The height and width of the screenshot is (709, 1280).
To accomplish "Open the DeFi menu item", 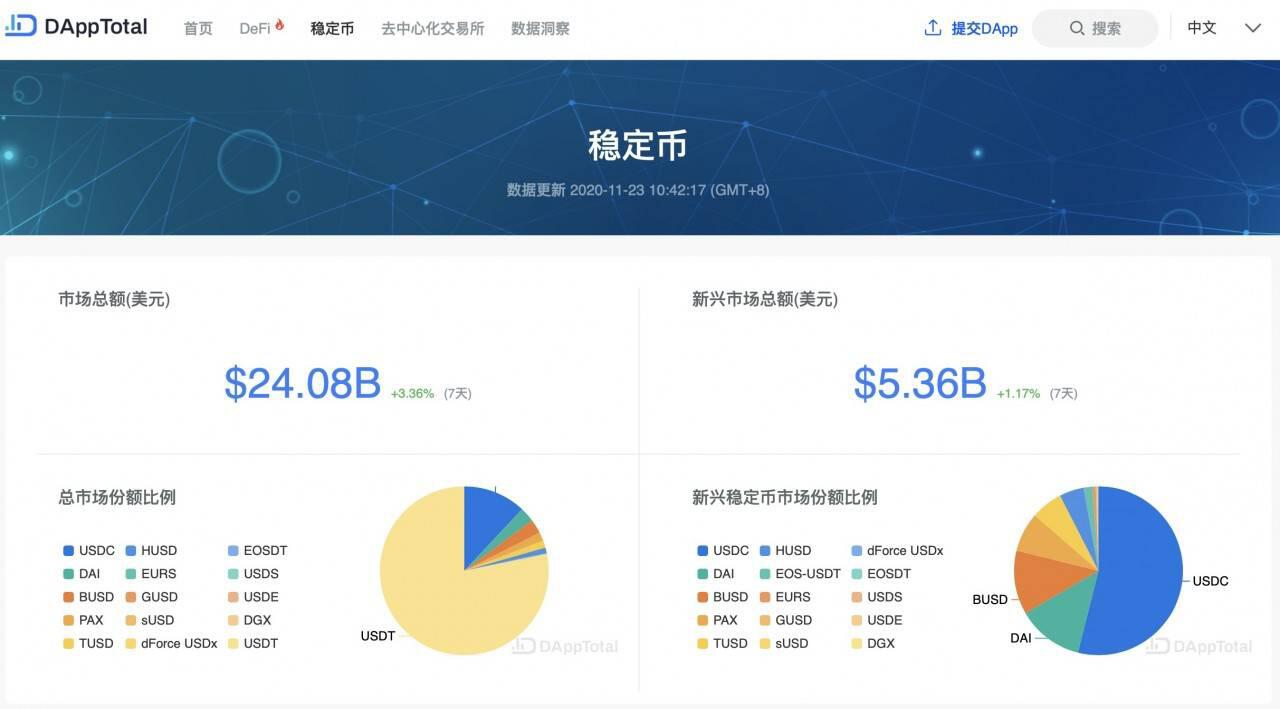I will [x=255, y=28].
